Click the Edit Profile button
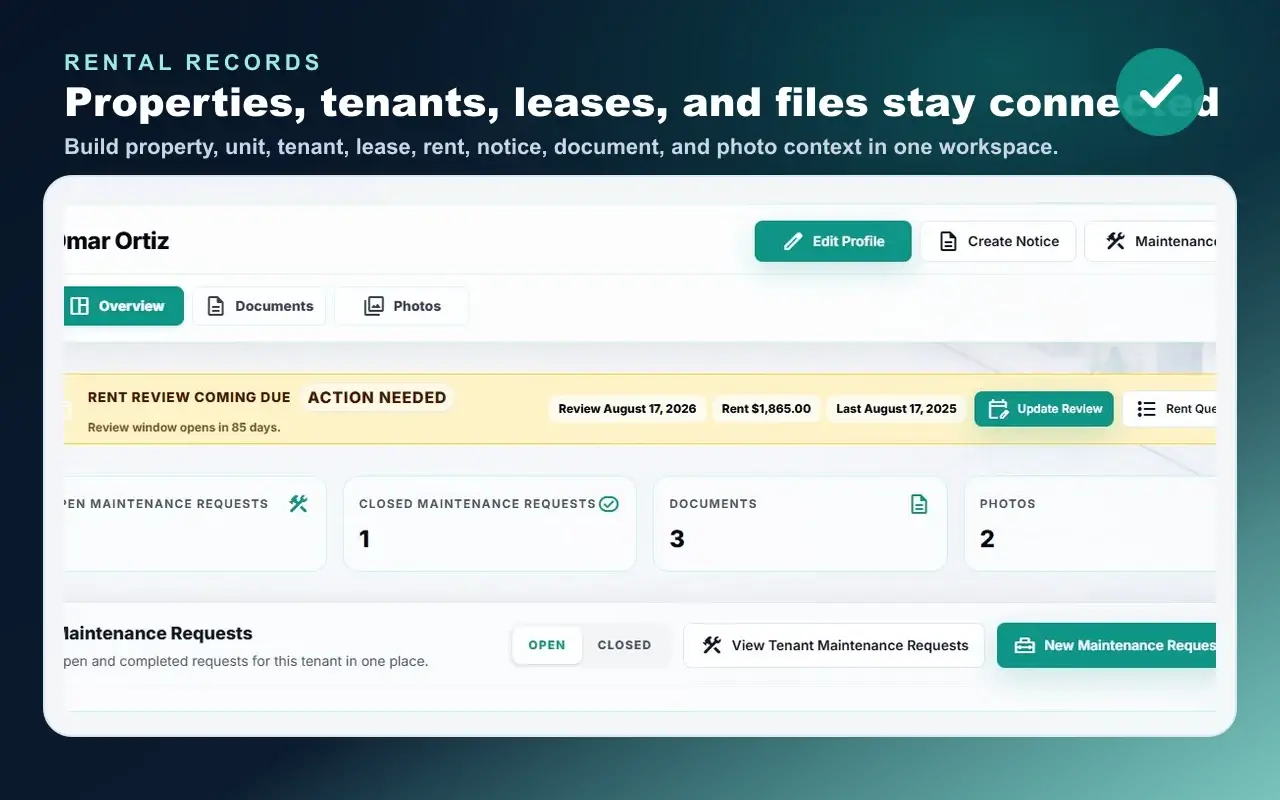 point(833,241)
